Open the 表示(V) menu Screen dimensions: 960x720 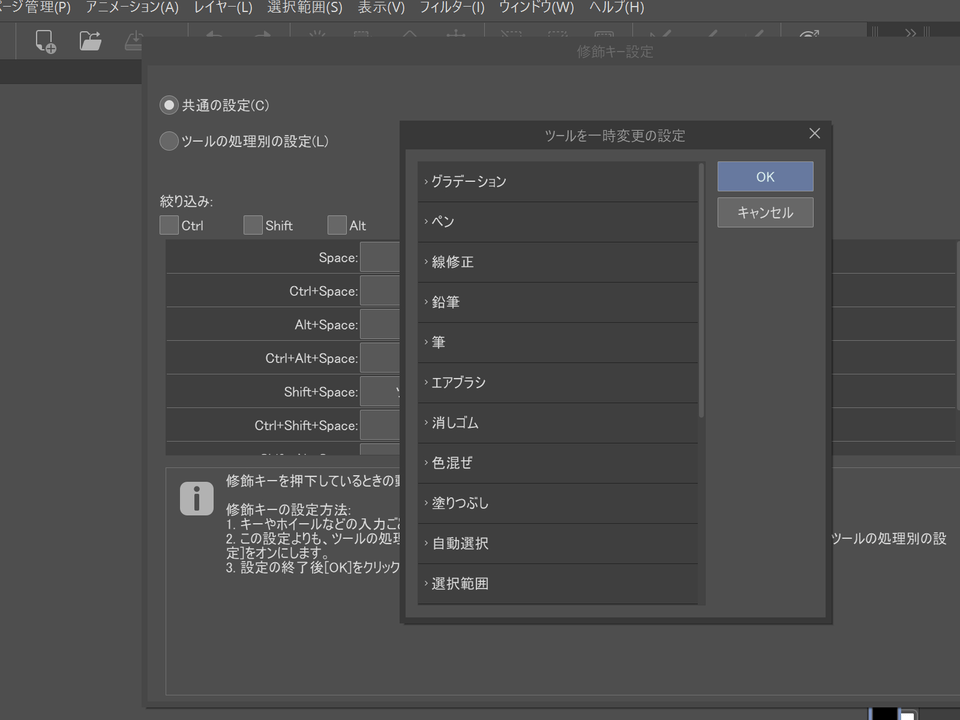(x=381, y=7)
